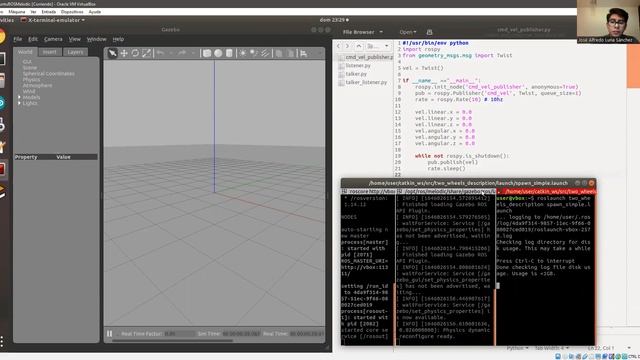The height and width of the screenshot is (360, 640).
Task: Click the Real Time Factor value field
Action: tap(179, 334)
